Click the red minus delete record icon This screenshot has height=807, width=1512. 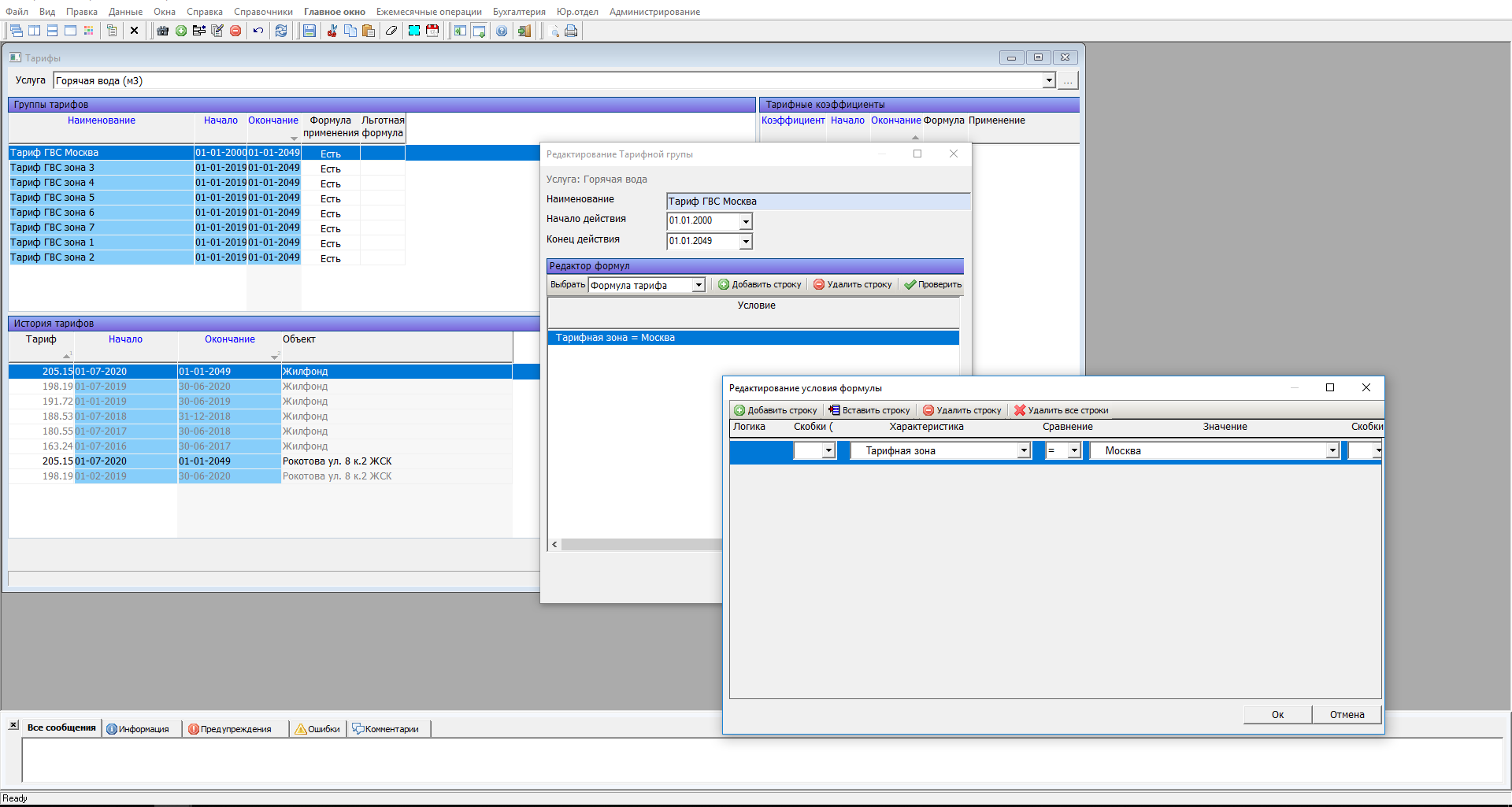click(x=235, y=31)
